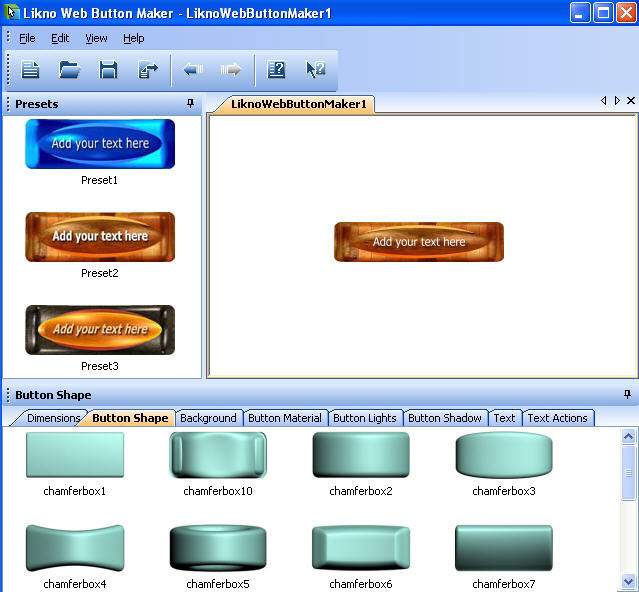The image size is (639, 592).
Task: Click the chamferbox10 label text
Action: 218,491
